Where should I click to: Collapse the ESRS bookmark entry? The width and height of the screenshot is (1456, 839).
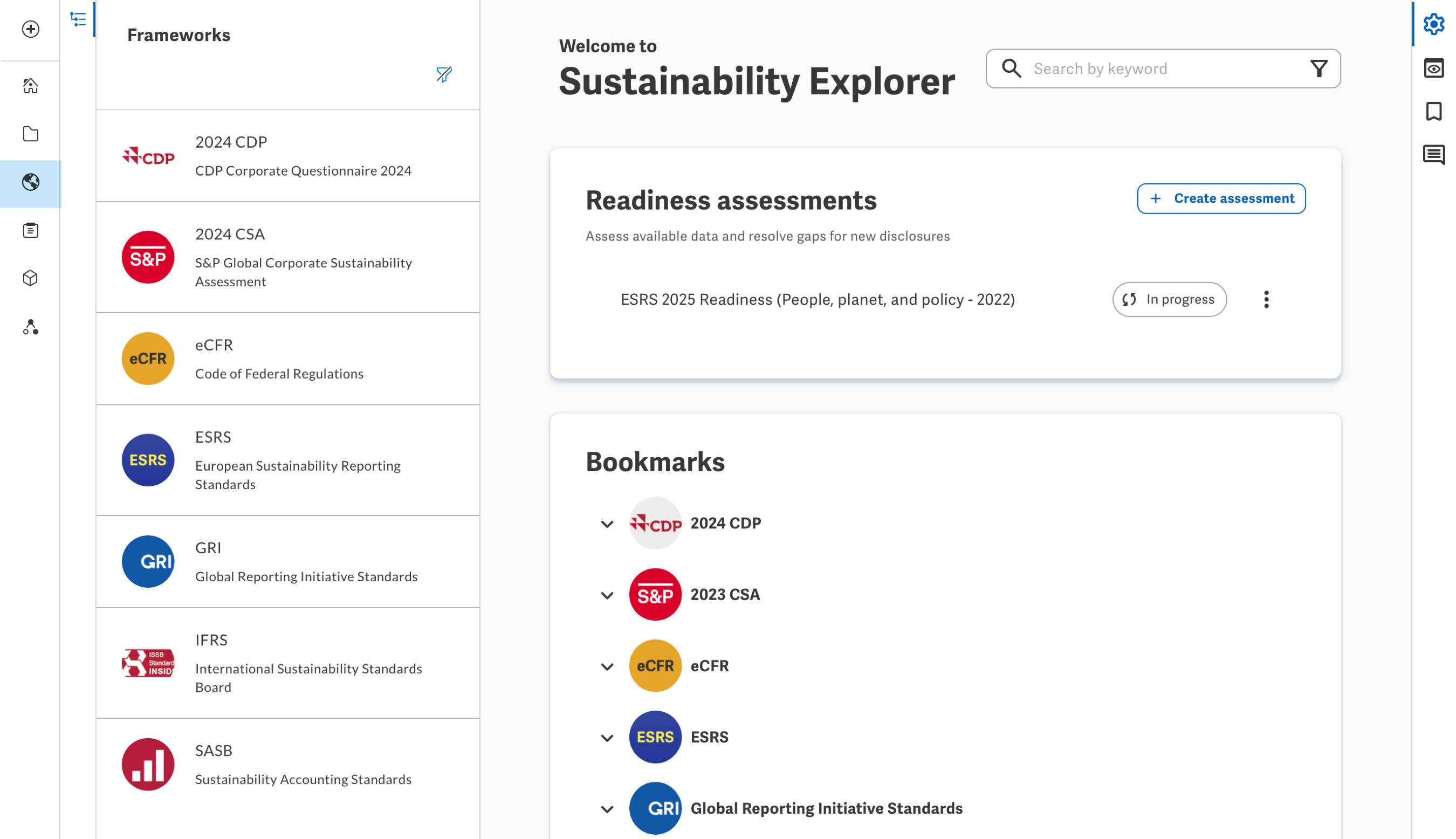[607, 738]
